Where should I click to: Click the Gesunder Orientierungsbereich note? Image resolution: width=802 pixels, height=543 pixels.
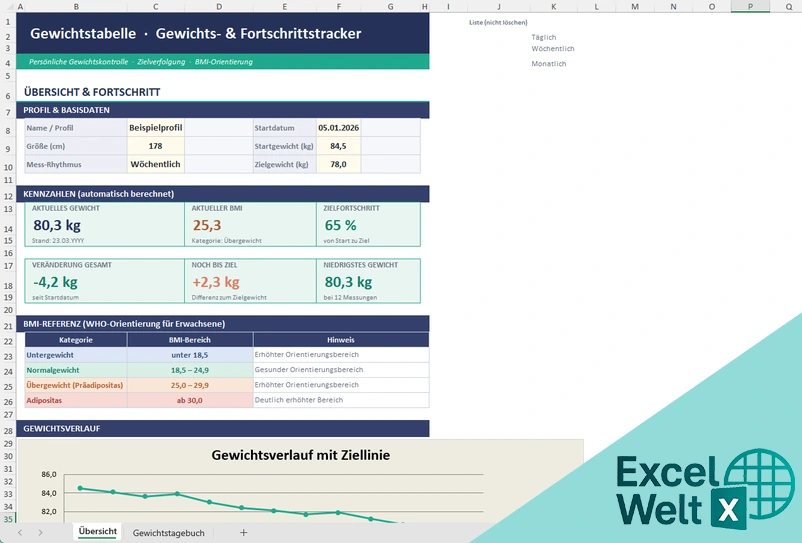[x=309, y=370]
